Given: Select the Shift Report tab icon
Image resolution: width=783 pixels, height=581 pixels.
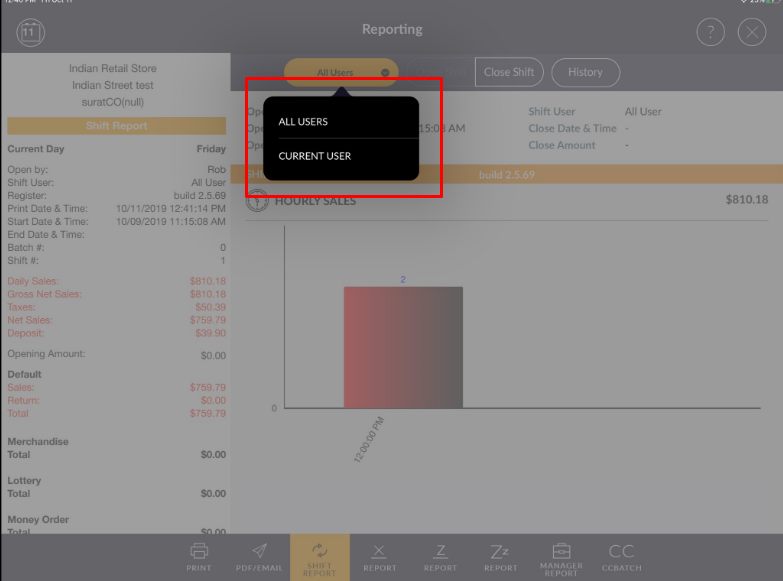Looking at the screenshot, I should (x=320, y=556).
